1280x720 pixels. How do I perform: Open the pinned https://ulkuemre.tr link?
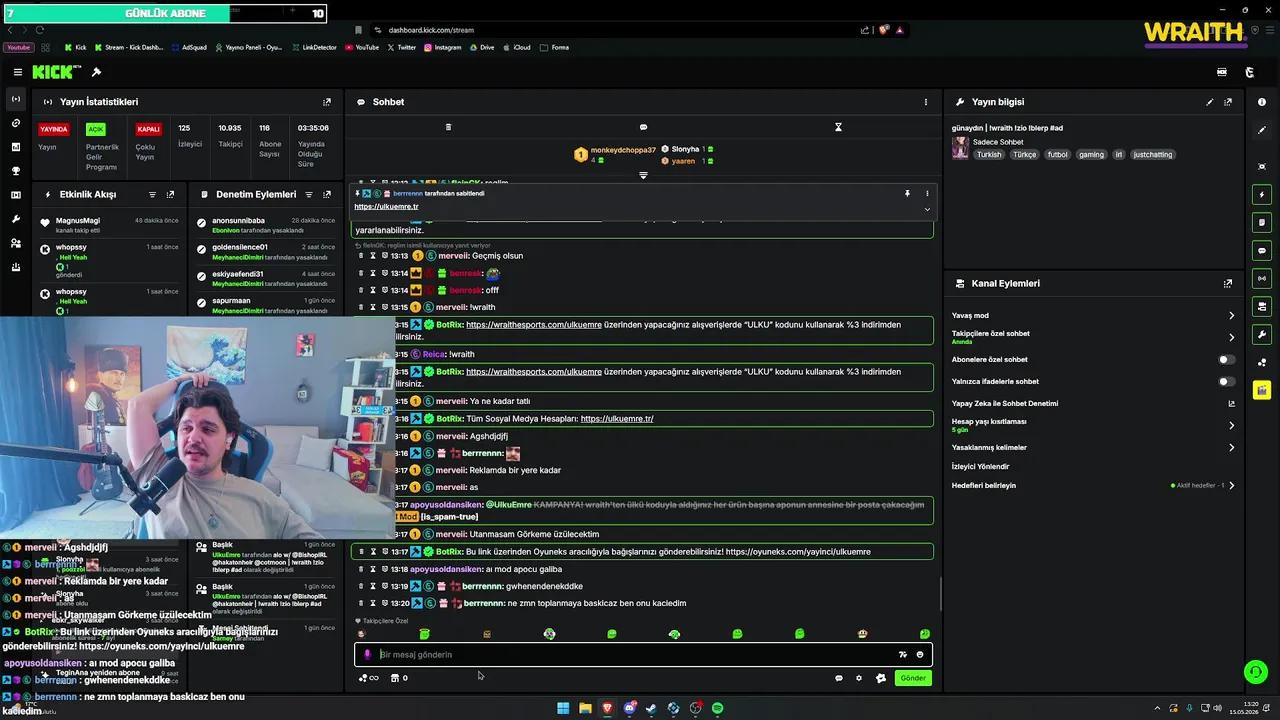point(386,207)
